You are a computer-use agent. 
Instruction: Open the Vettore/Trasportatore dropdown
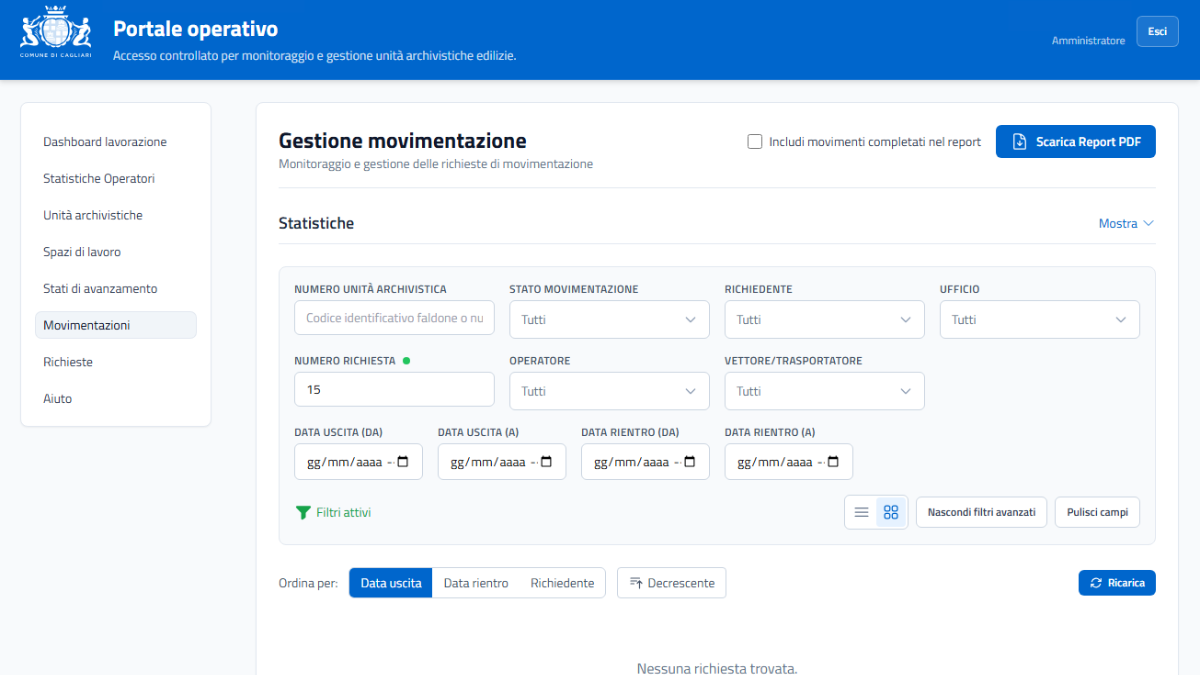tap(824, 391)
